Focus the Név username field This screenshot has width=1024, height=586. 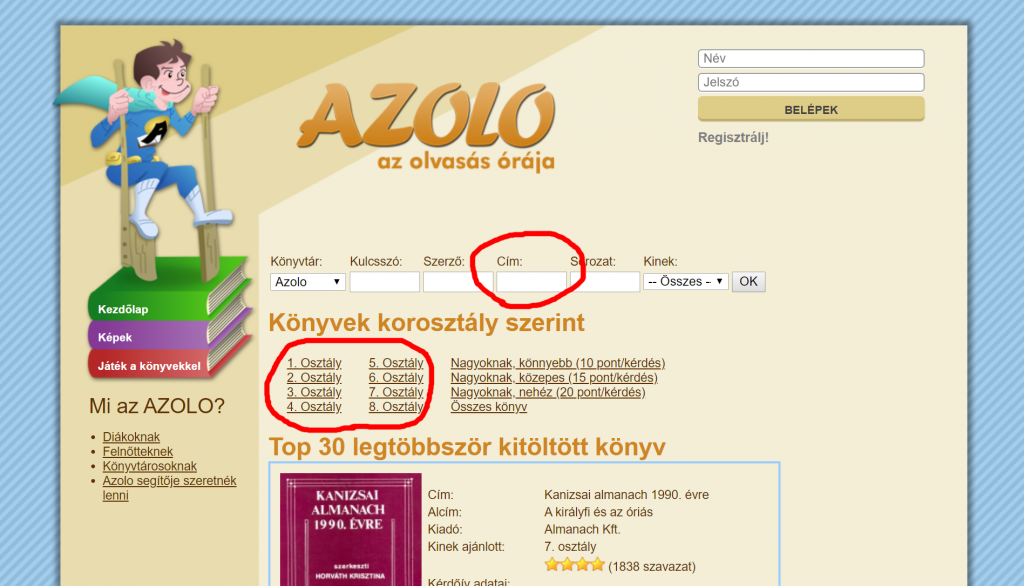click(811, 58)
